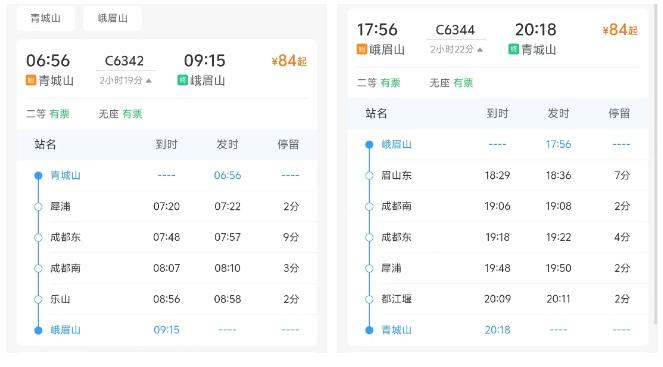
Task: Click the 4分 stop duration in C6344
Action: (622, 237)
